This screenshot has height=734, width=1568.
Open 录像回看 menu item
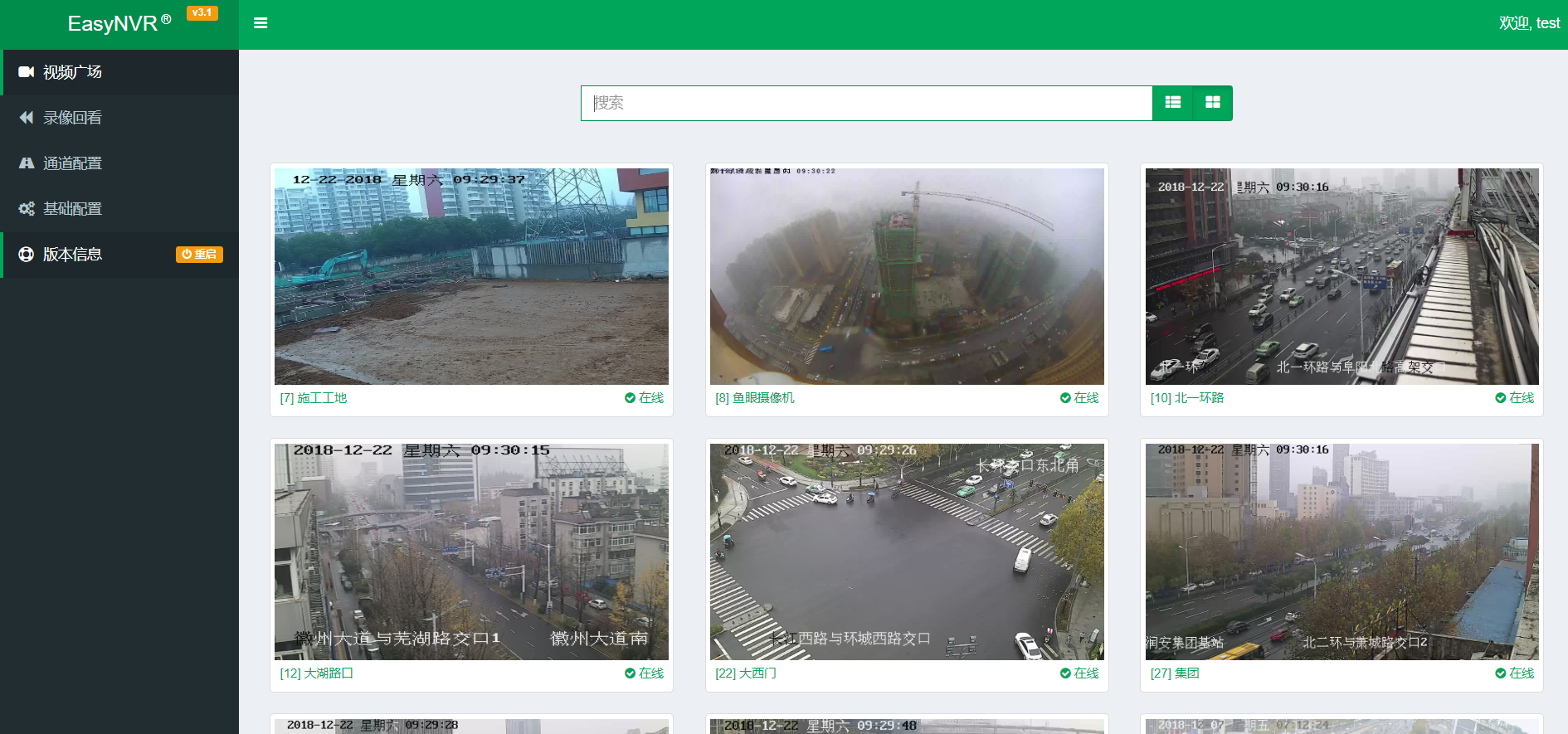(119, 118)
